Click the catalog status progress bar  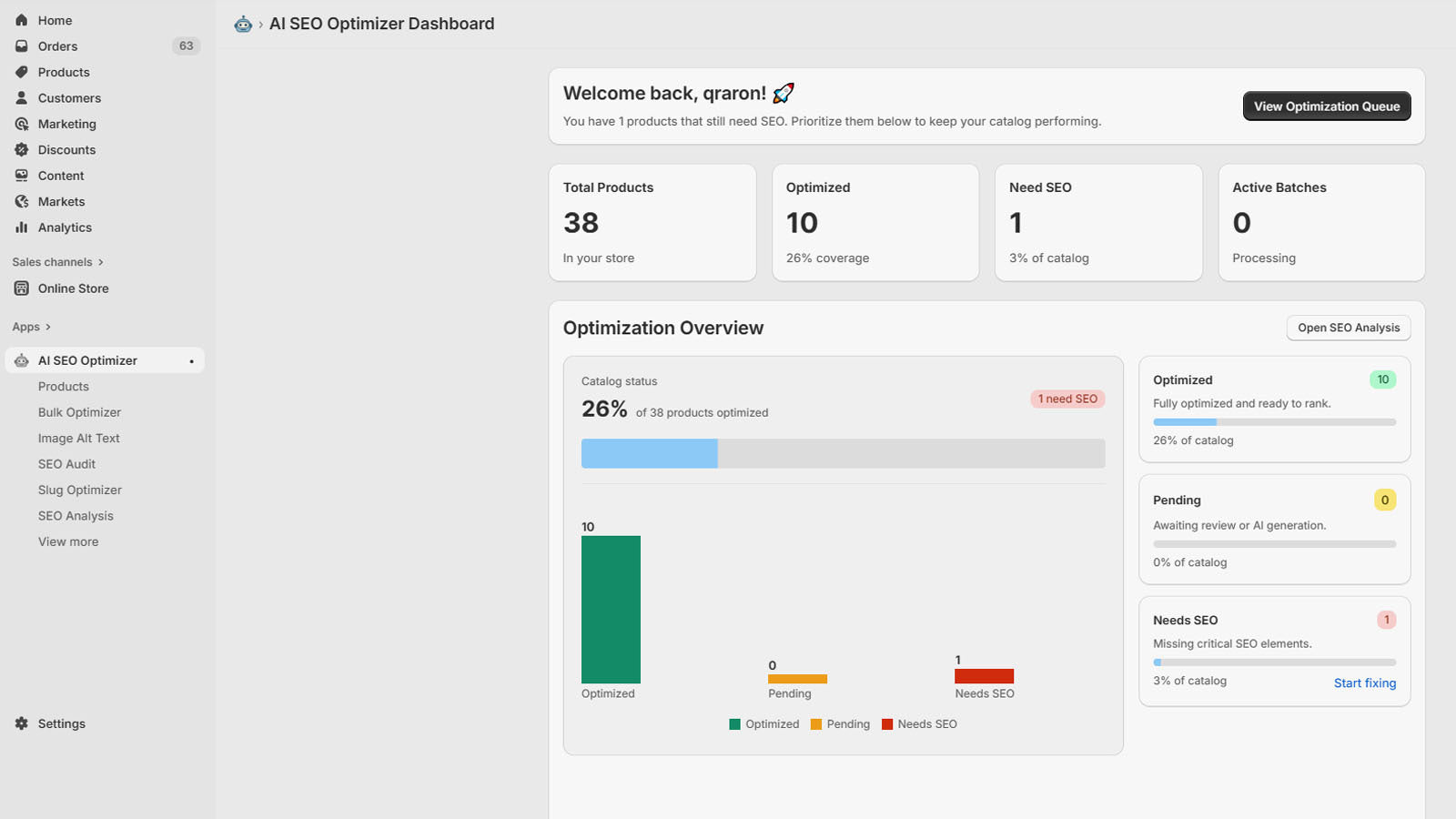(x=843, y=453)
